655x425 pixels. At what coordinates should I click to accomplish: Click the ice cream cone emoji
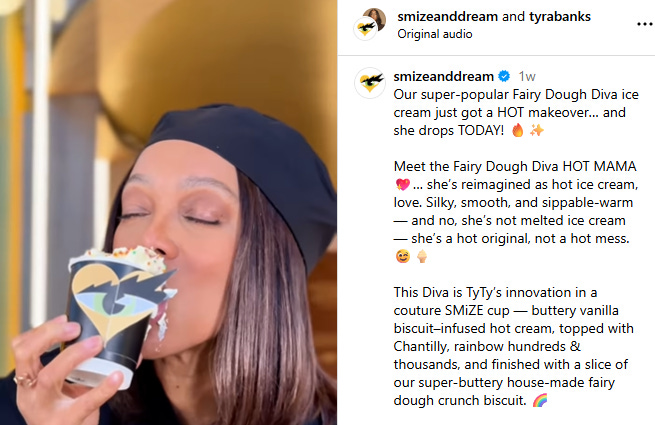tap(422, 256)
